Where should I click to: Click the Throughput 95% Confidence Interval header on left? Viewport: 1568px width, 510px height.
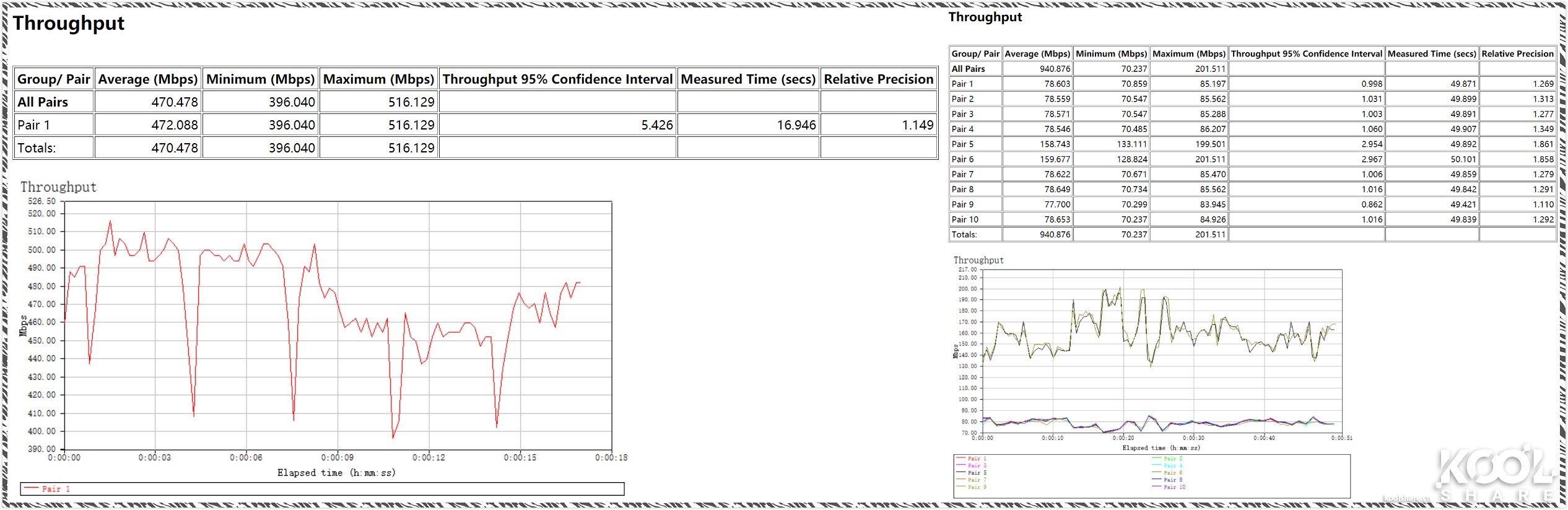[x=557, y=79]
